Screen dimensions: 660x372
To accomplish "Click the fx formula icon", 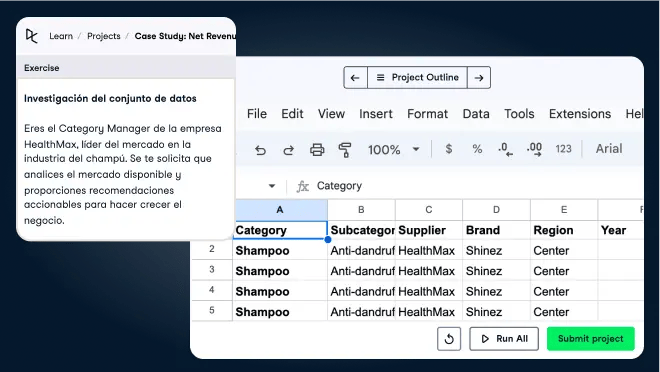I will click(x=303, y=186).
